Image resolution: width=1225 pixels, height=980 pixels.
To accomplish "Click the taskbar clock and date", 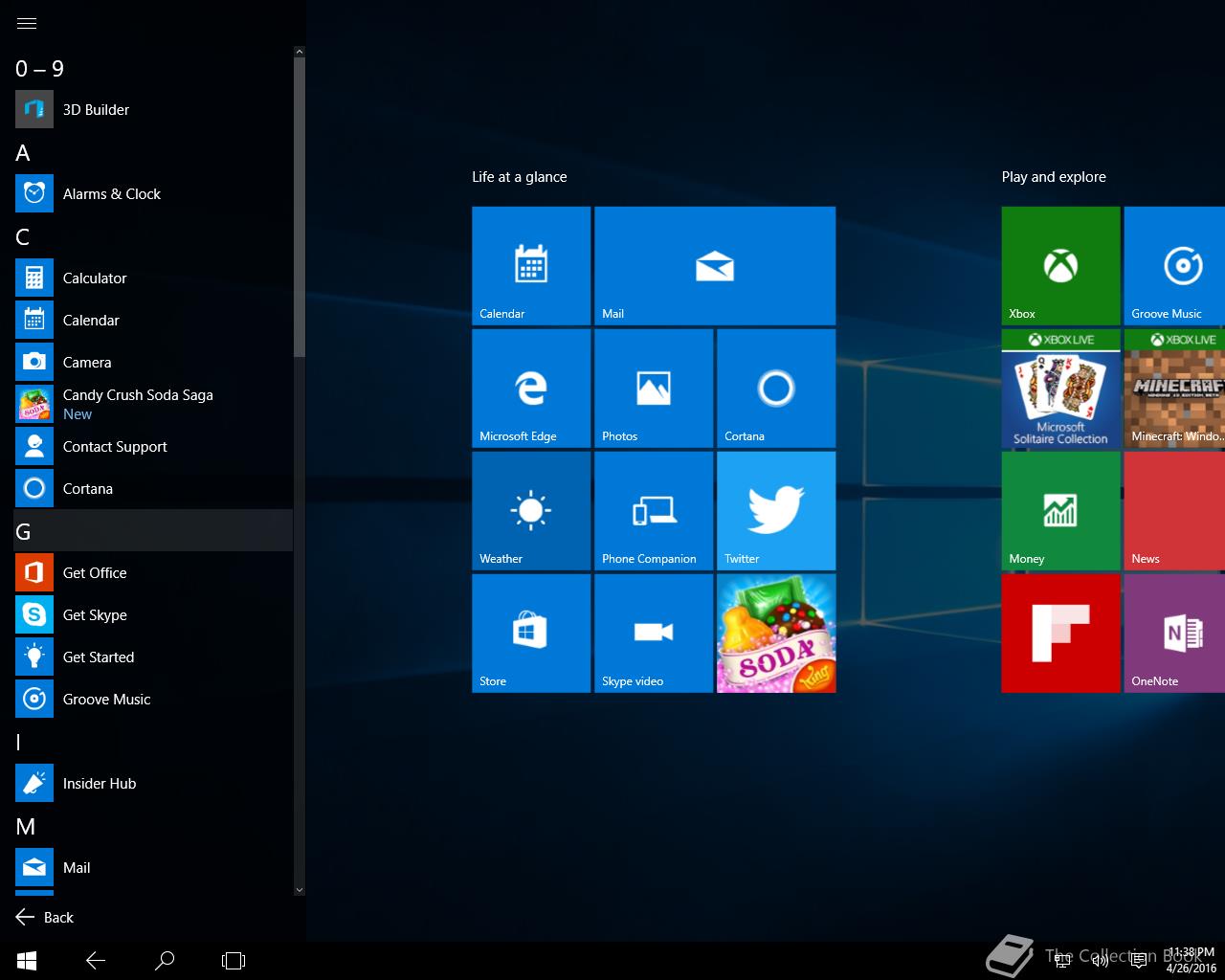I will pos(1192,961).
